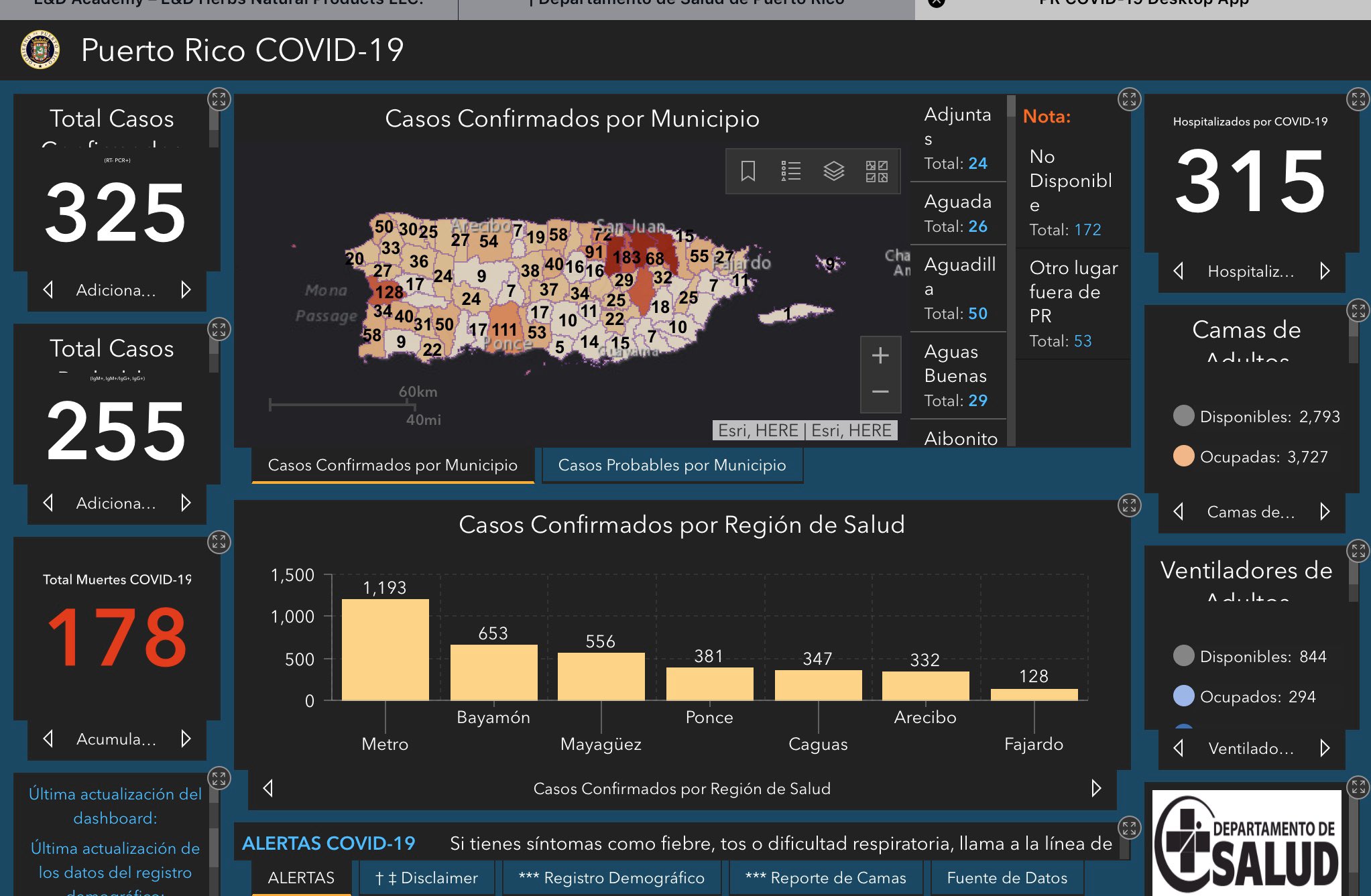This screenshot has height=896, width=1371.
Task: Zoom out on the municipality map
Action: pyautogui.click(x=880, y=392)
